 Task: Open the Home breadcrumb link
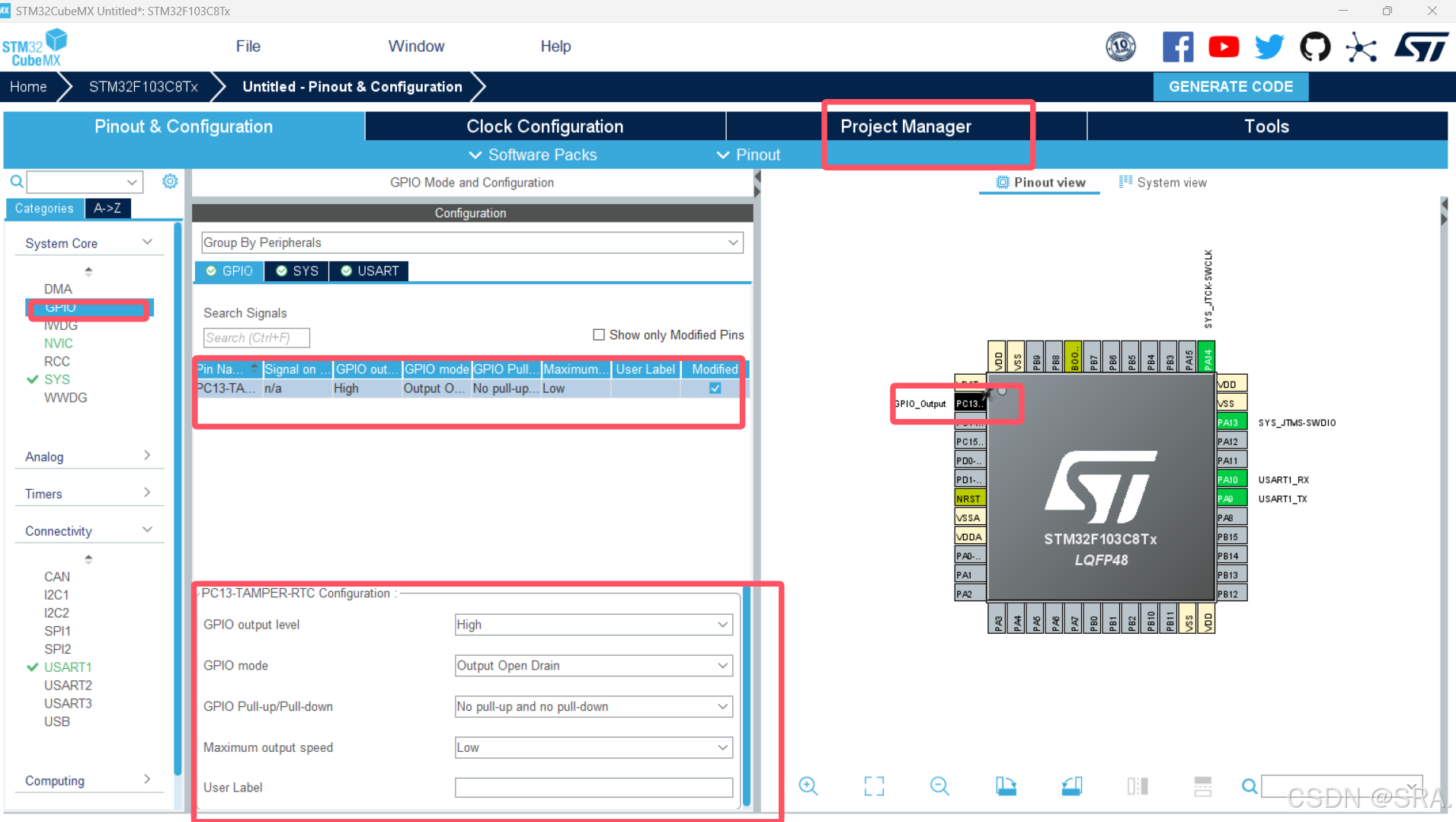coord(27,86)
